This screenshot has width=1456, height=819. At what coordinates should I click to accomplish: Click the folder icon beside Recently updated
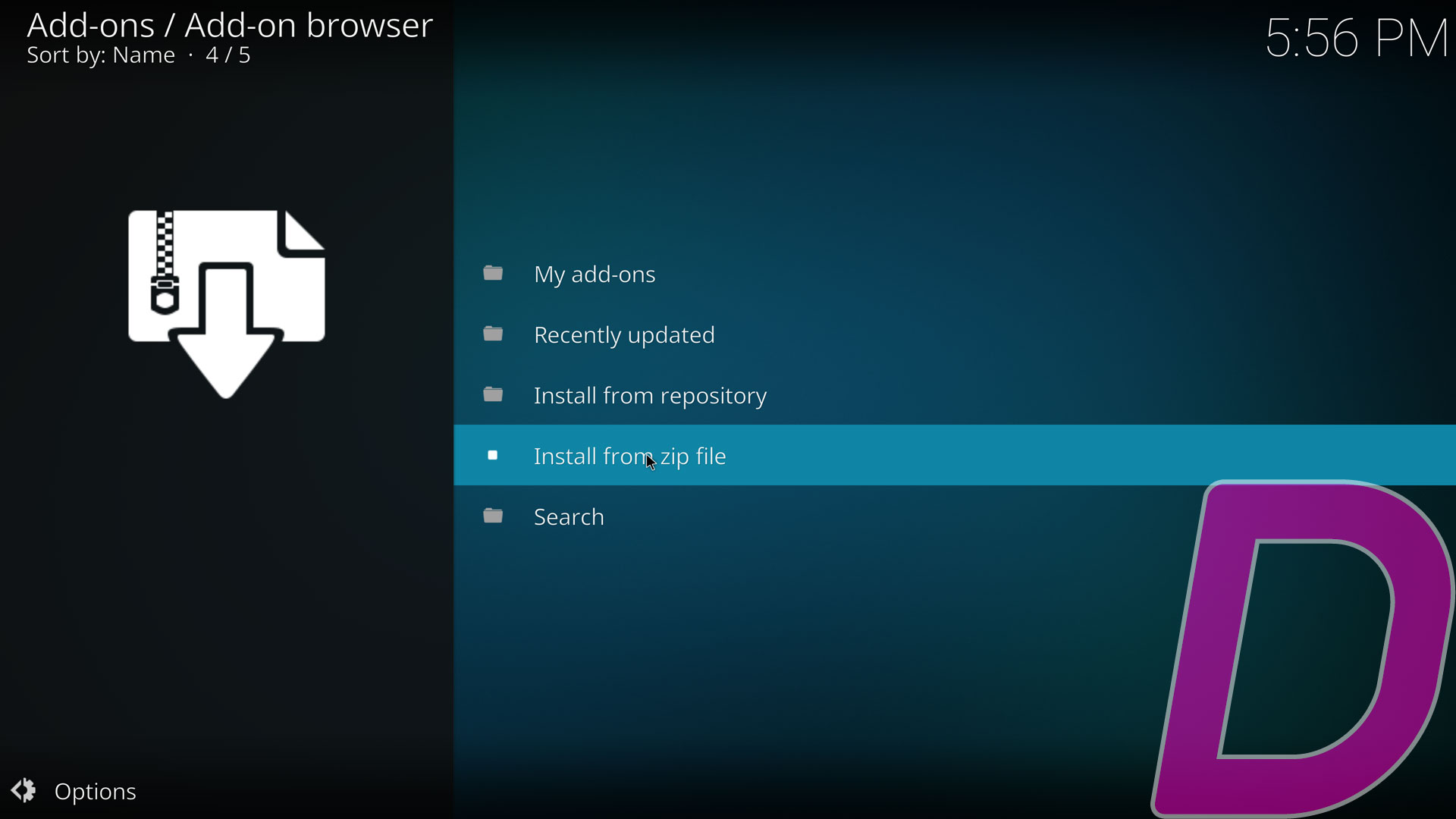(x=494, y=334)
